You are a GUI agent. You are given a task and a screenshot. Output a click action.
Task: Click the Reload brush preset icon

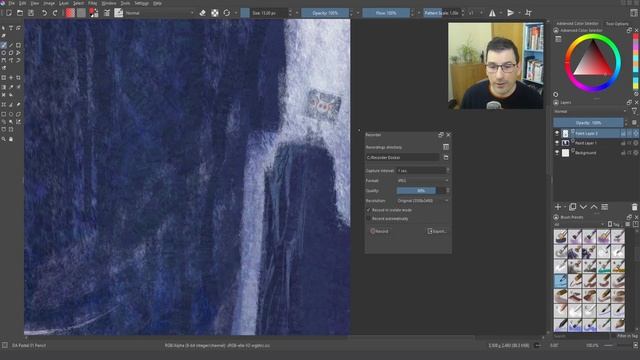[227, 13]
